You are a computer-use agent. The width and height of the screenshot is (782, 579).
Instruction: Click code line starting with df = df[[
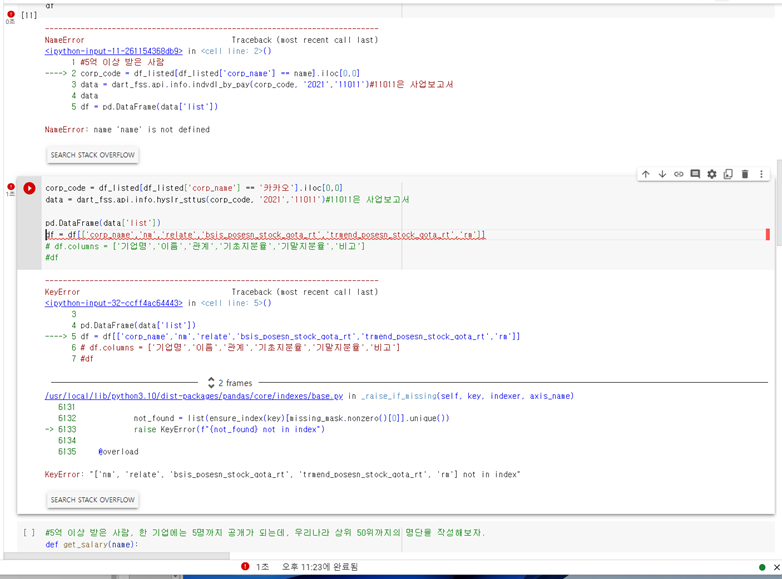point(265,234)
